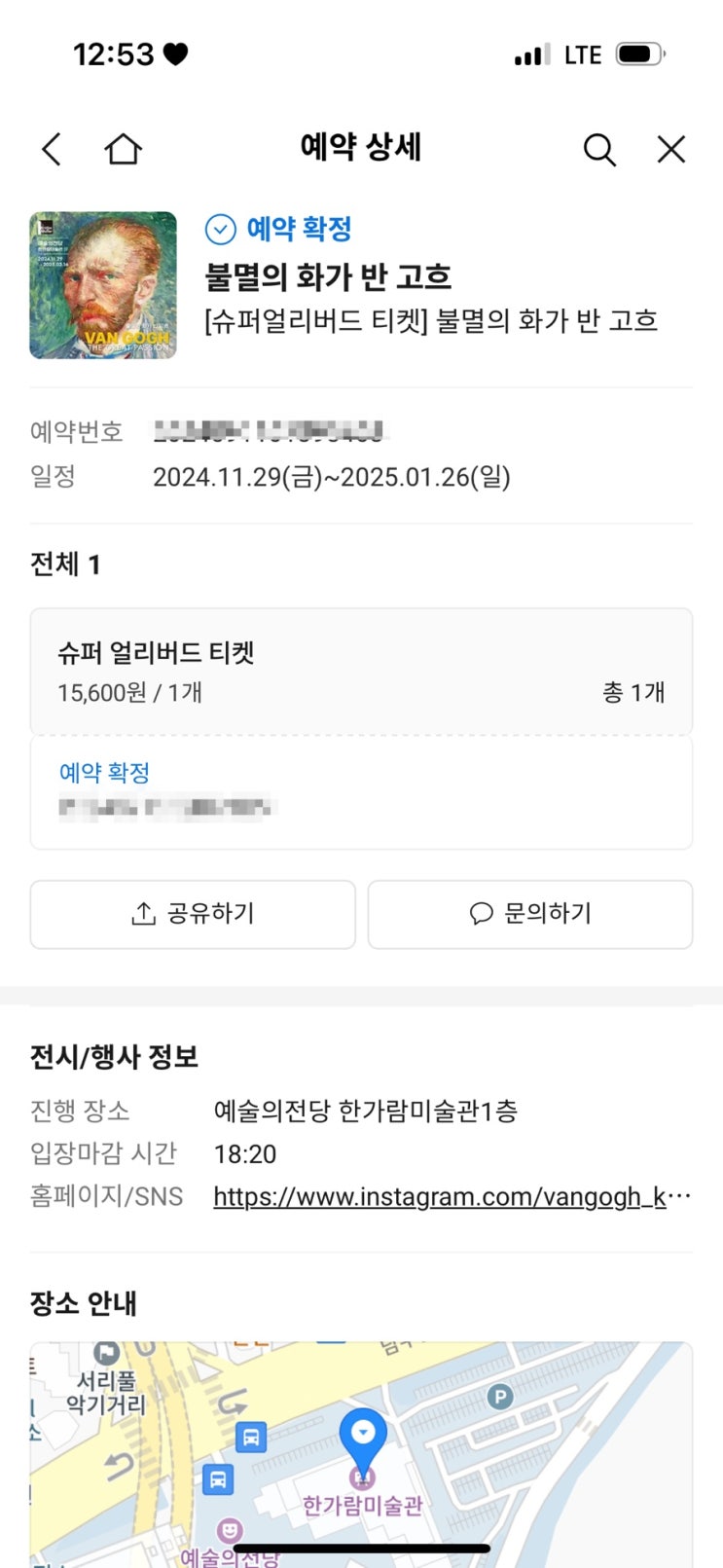
Task: Tap the 서리풀 악기거리 map label
Action: [106, 1393]
